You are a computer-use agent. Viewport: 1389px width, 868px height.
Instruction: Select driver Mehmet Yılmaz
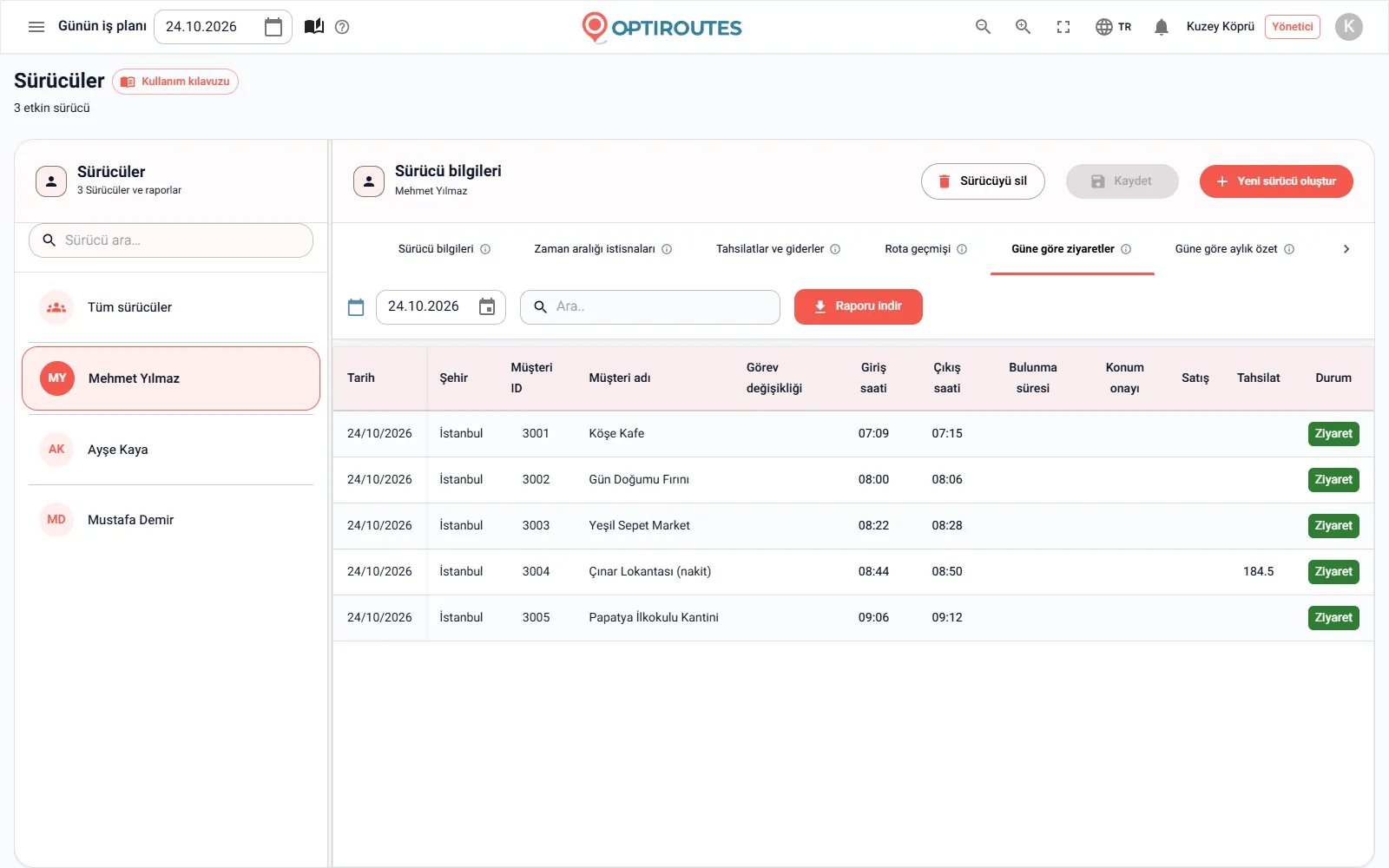coord(171,378)
